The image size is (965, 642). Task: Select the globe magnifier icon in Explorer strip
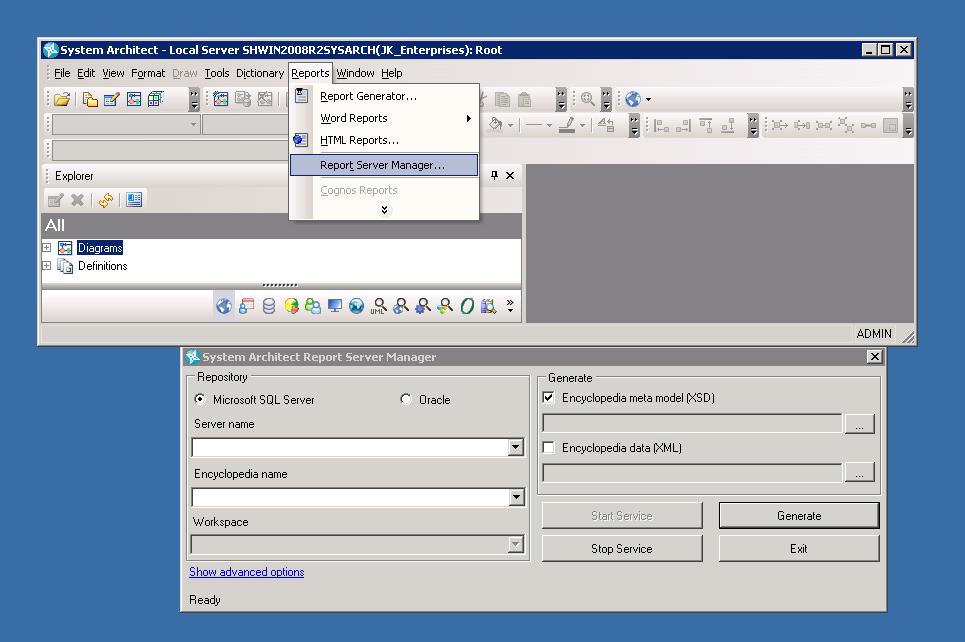click(401, 306)
